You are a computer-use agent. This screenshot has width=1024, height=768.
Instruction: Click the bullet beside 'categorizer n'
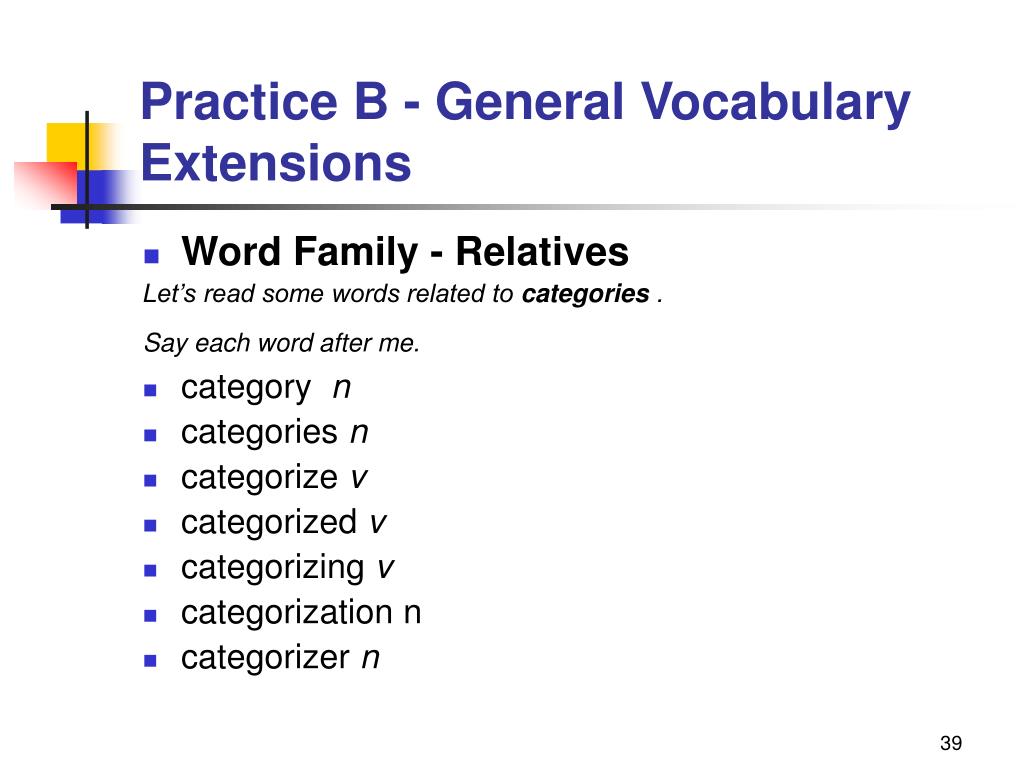[150, 661]
